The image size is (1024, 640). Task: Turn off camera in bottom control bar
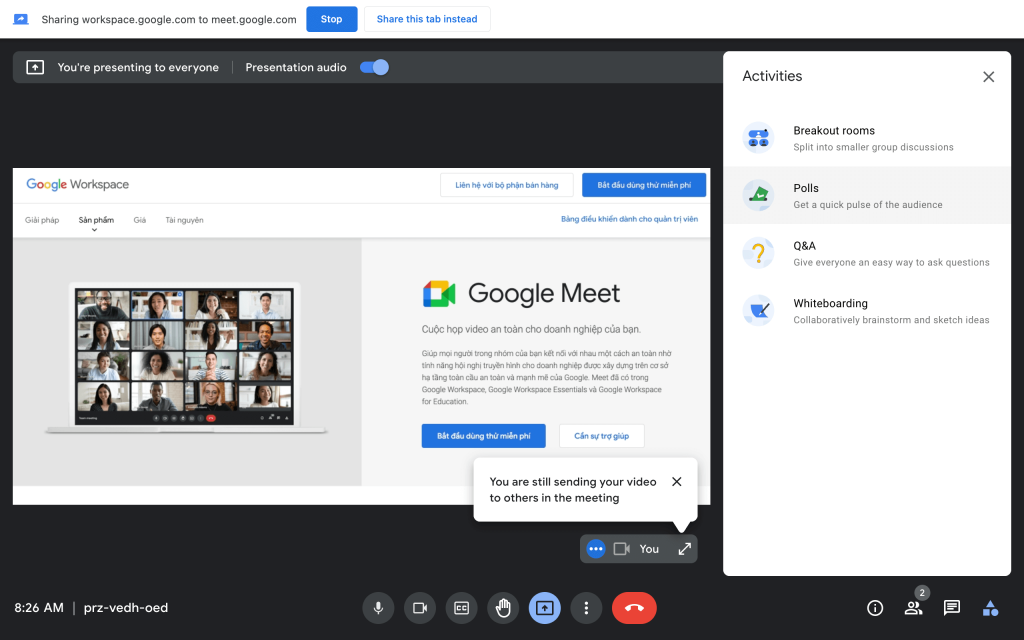(420, 608)
